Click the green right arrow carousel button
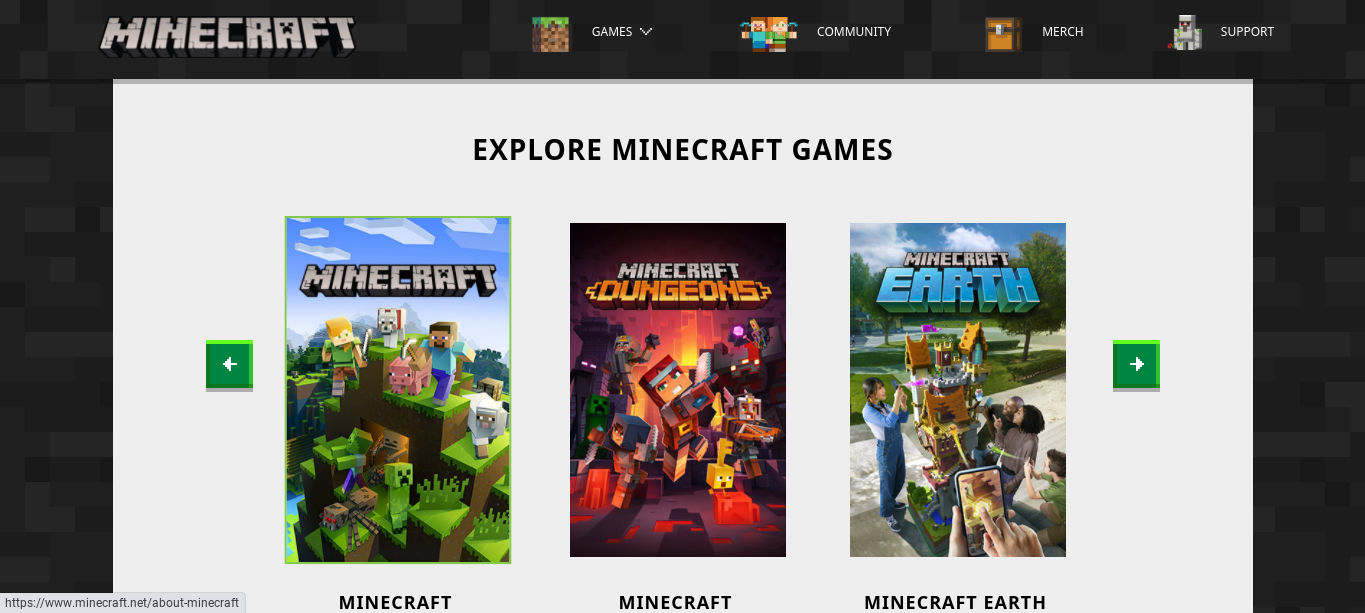1365x613 pixels. [x=1136, y=365]
